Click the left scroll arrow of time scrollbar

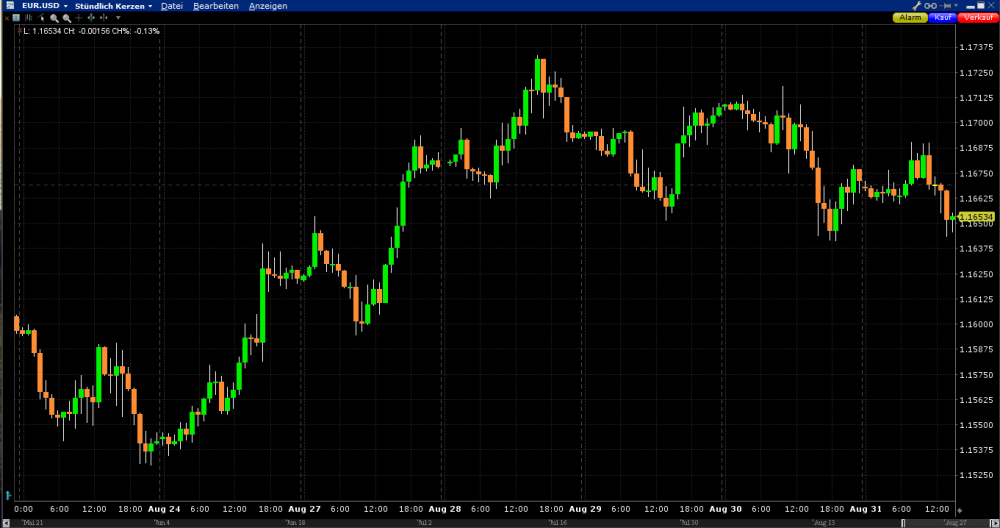tap(6, 522)
